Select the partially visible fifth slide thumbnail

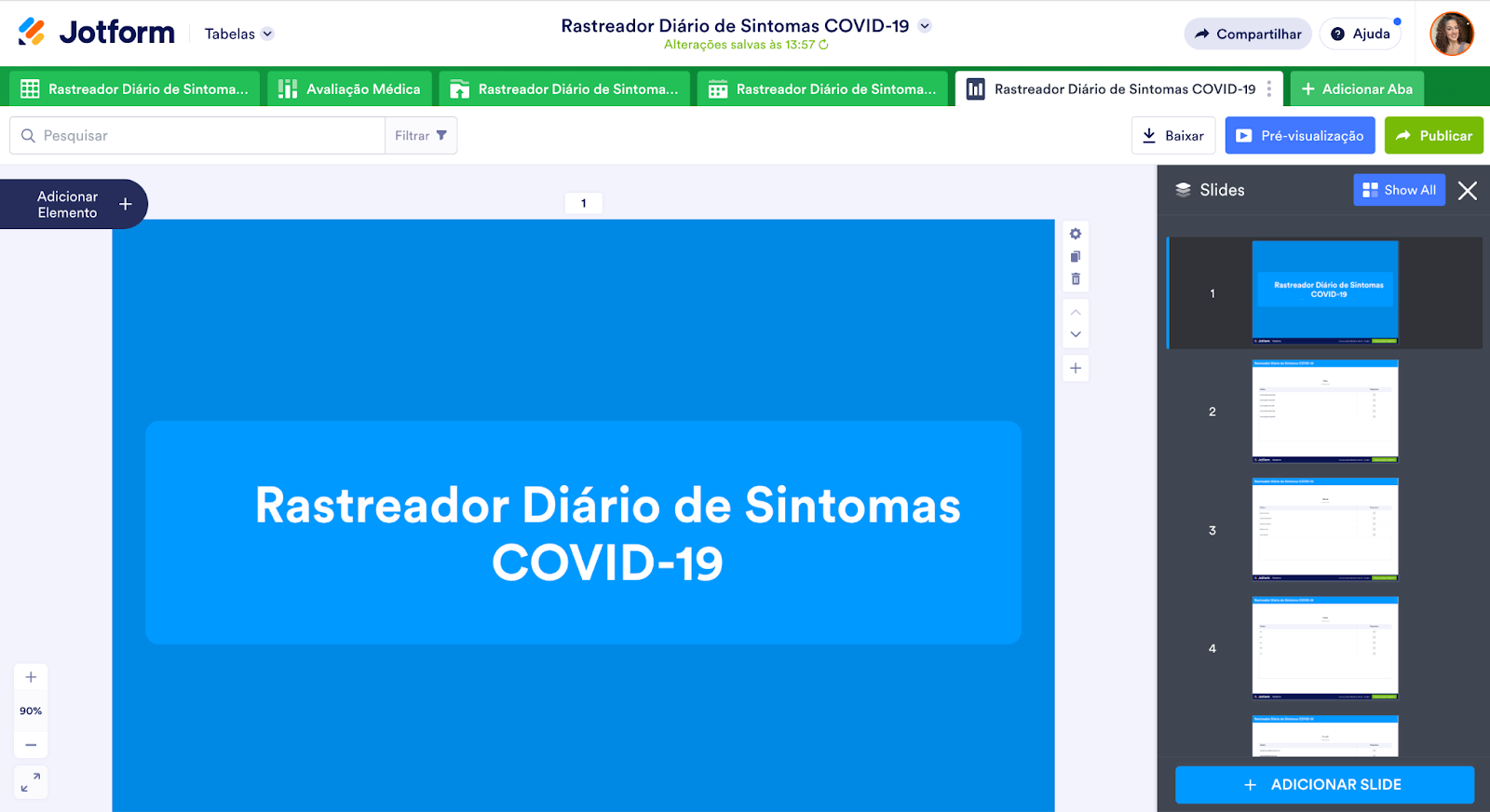(1325, 736)
